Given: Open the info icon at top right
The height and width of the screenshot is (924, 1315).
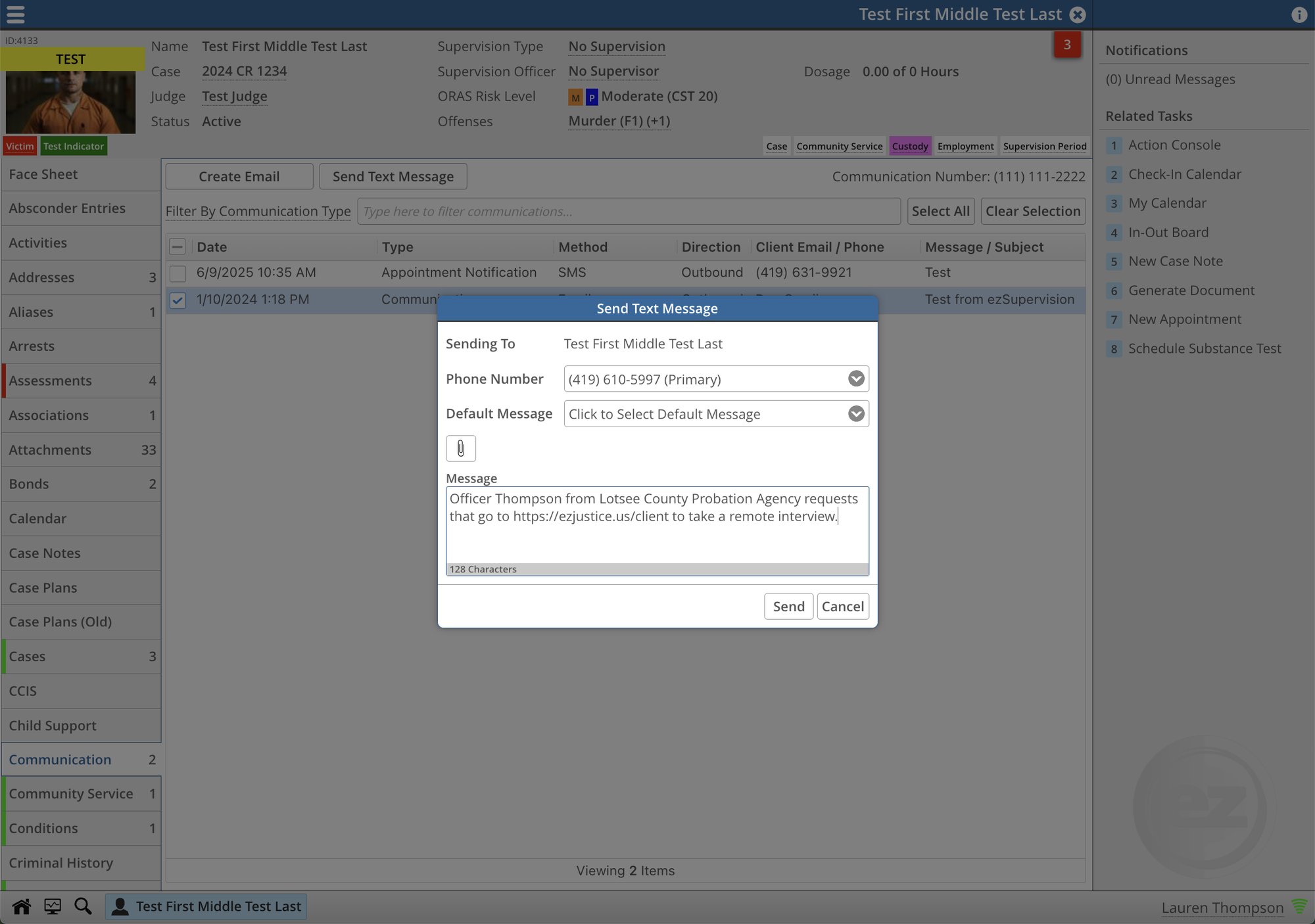Looking at the screenshot, I should tap(1299, 14).
